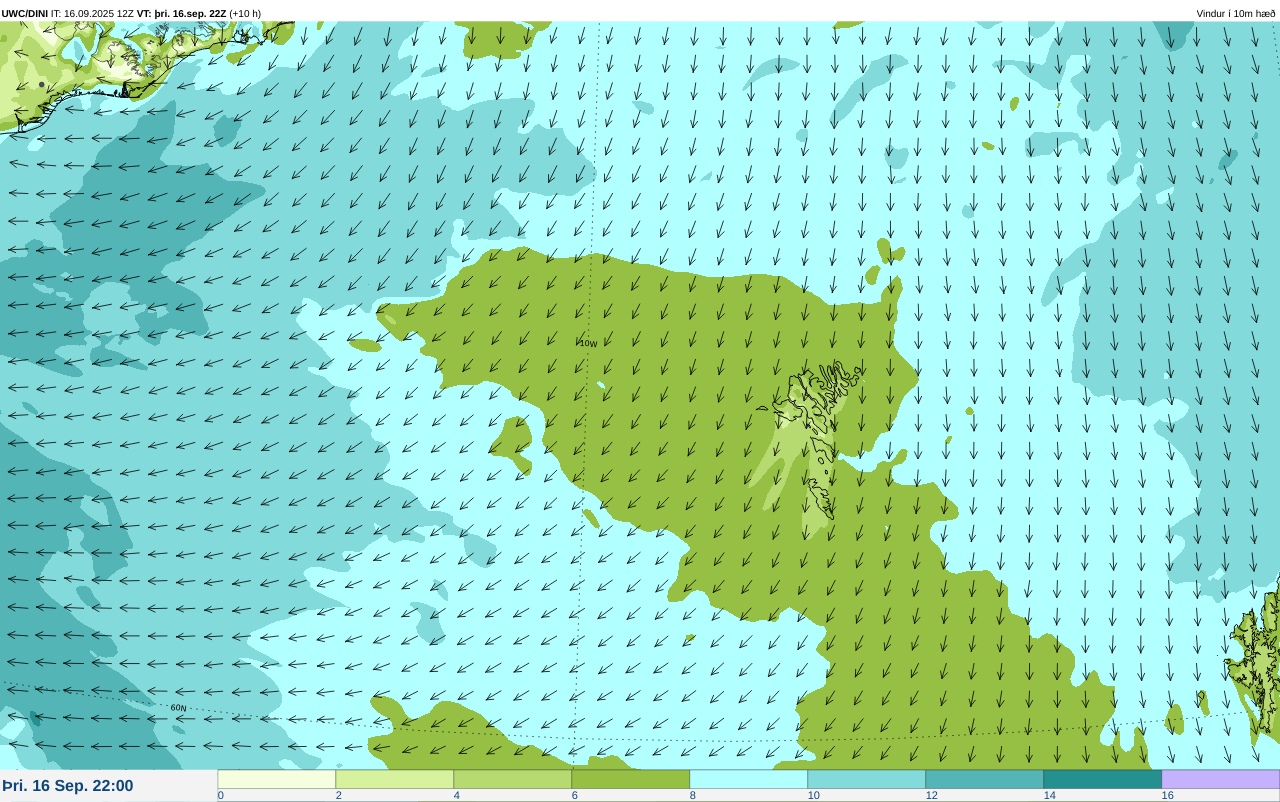Click the 'UWC/DINI' model label
Screen dimensions: 1280x802
click(x=25, y=13)
